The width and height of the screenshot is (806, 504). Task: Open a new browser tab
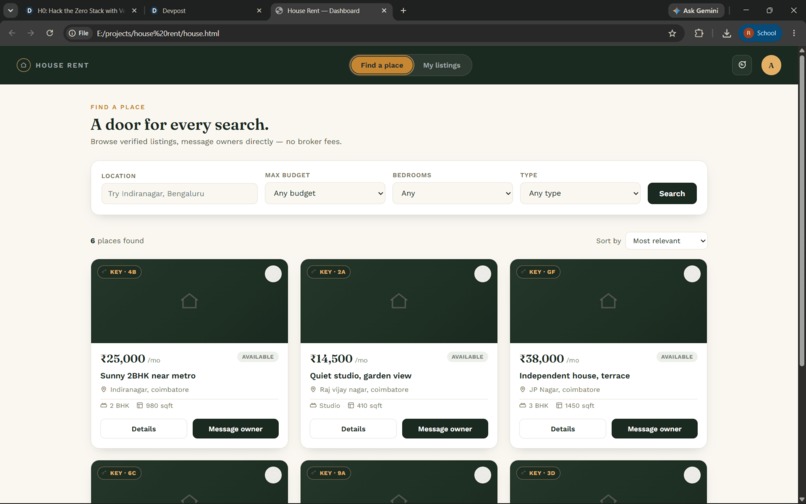tap(403, 10)
